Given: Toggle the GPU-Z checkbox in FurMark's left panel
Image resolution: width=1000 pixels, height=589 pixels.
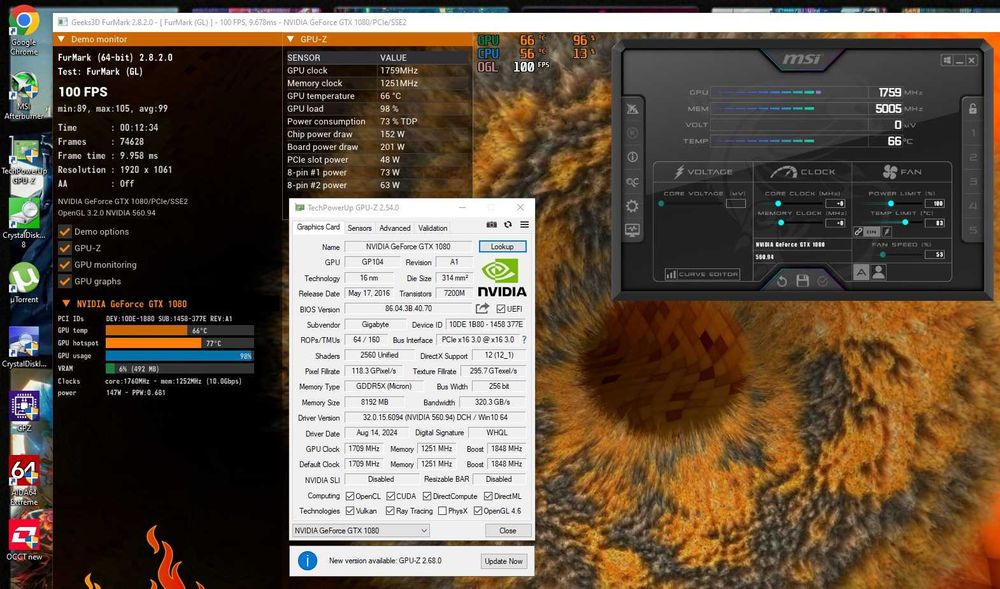Looking at the screenshot, I should [64, 248].
